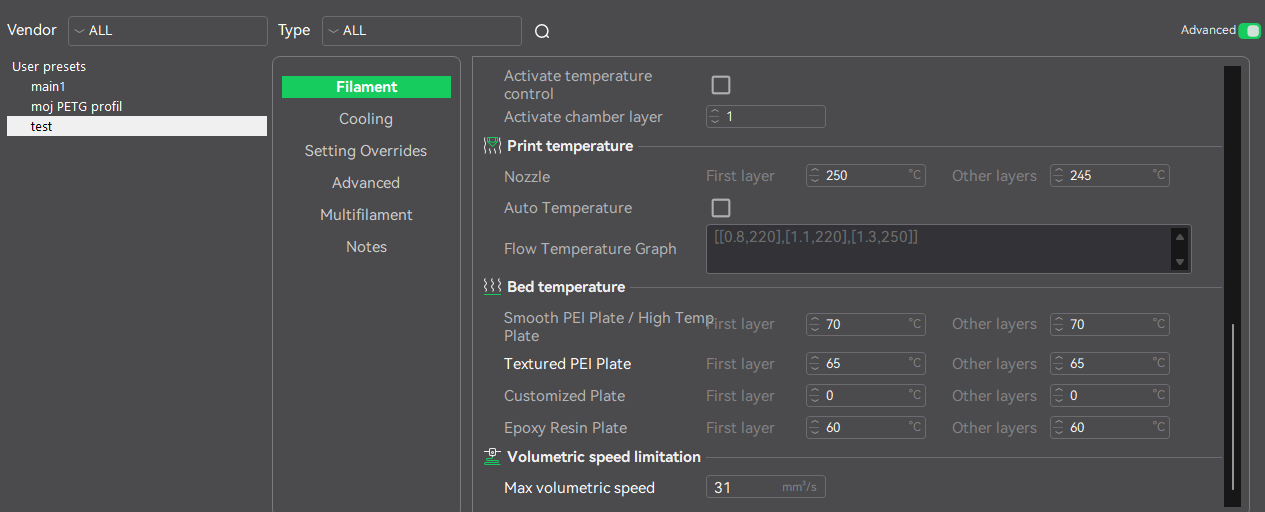Image resolution: width=1265 pixels, height=512 pixels.
Task: Select the main1 user preset
Action: click(48, 87)
